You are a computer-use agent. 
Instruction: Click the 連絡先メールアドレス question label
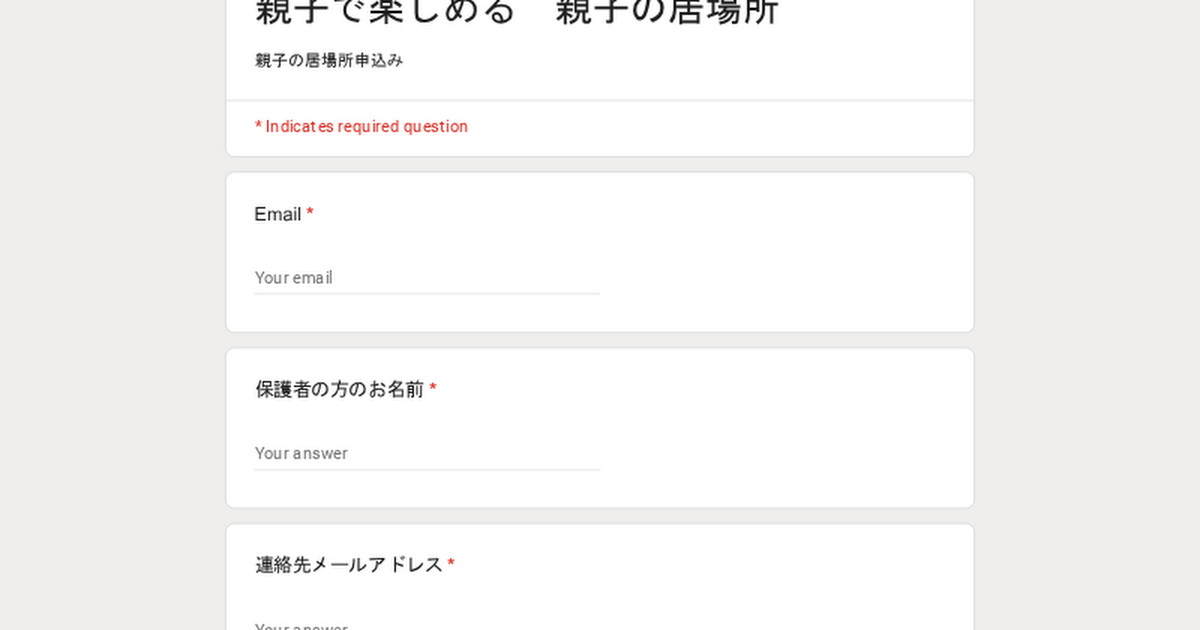point(348,565)
